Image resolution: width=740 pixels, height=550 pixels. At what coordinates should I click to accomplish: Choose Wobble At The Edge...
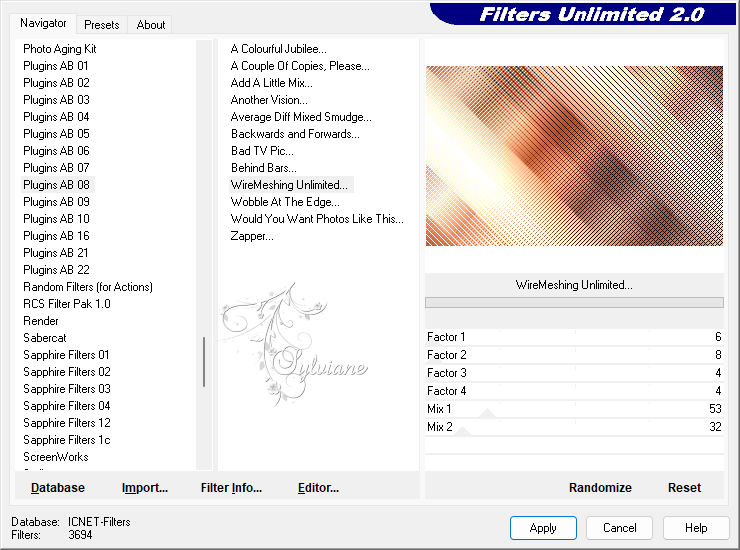(x=285, y=202)
